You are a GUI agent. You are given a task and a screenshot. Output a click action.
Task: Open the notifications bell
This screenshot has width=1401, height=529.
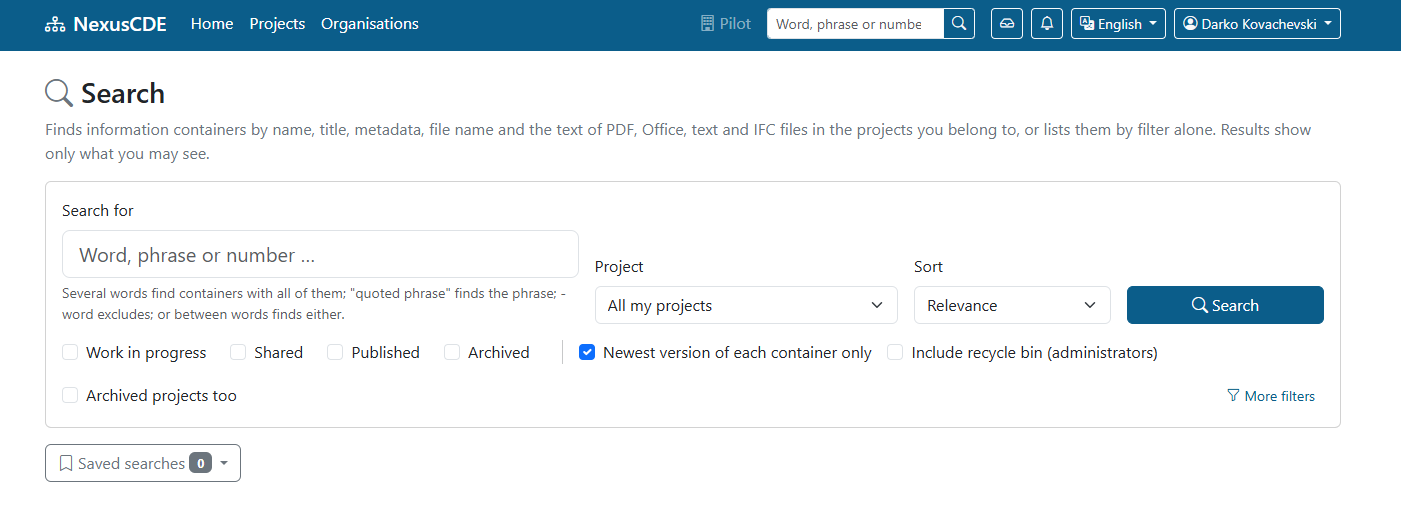click(1047, 24)
